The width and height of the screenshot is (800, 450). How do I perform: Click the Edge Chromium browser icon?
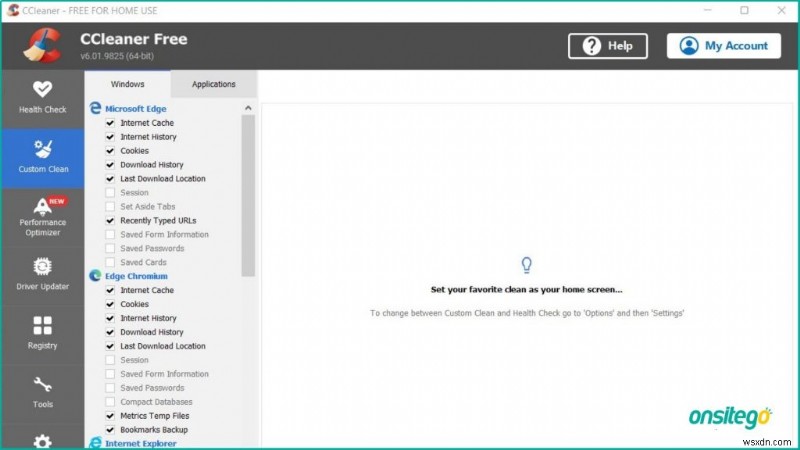pyautogui.click(x=95, y=276)
